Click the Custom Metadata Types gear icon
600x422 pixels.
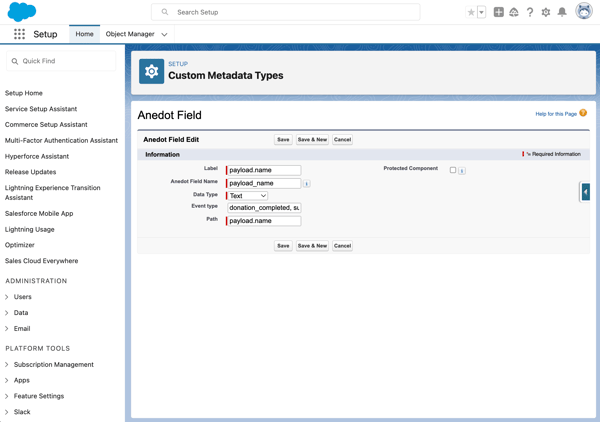tap(152, 71)
